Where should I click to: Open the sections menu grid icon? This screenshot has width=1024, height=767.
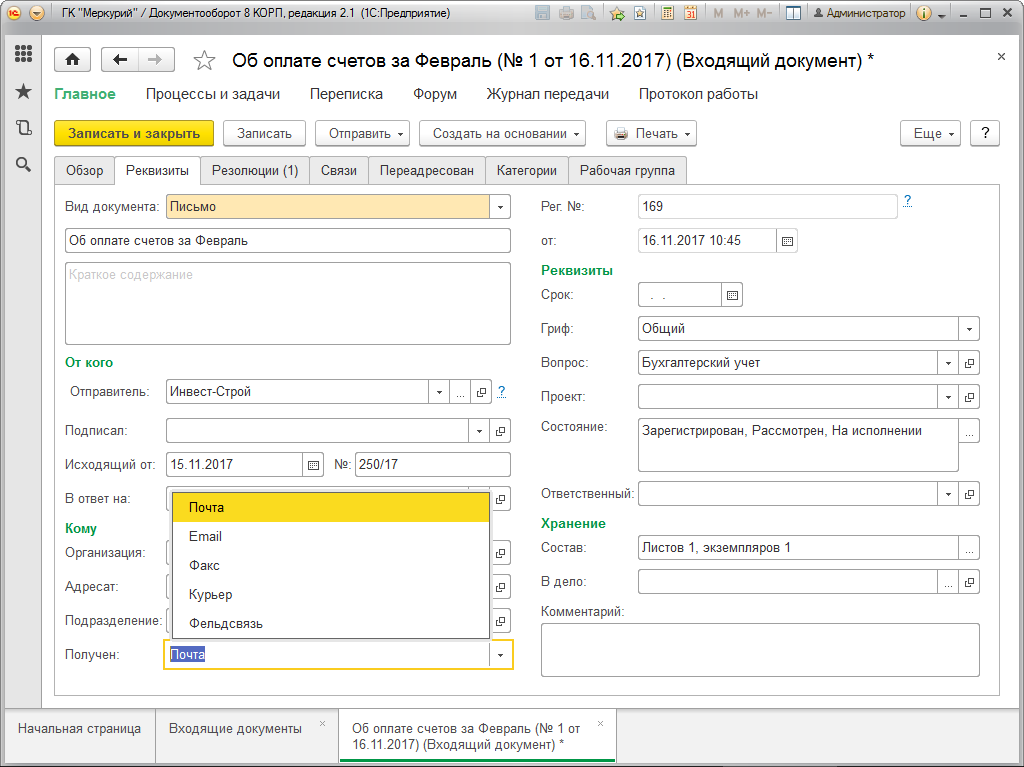[x=24, y=54]
